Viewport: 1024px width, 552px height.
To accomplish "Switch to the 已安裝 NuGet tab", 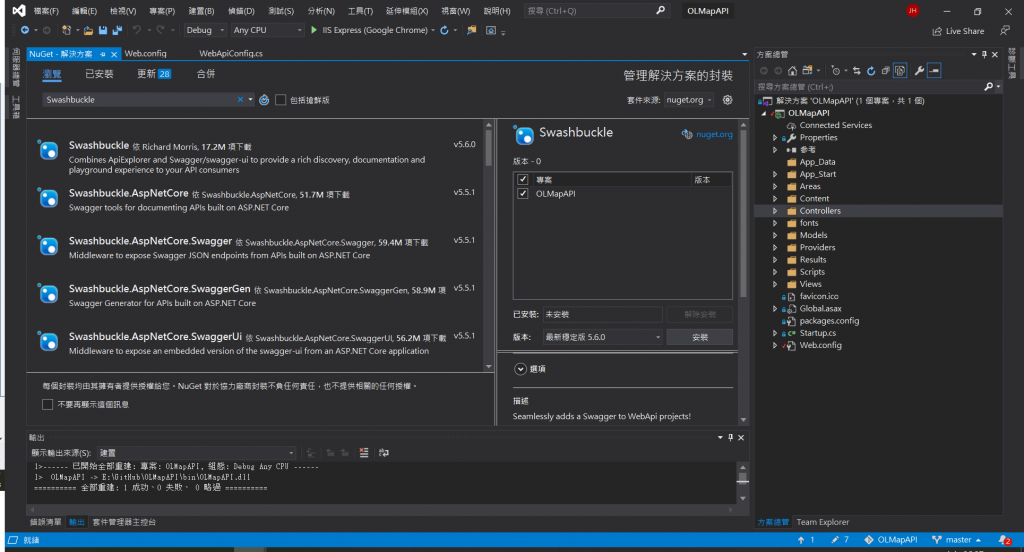I will tap(99, 74).
